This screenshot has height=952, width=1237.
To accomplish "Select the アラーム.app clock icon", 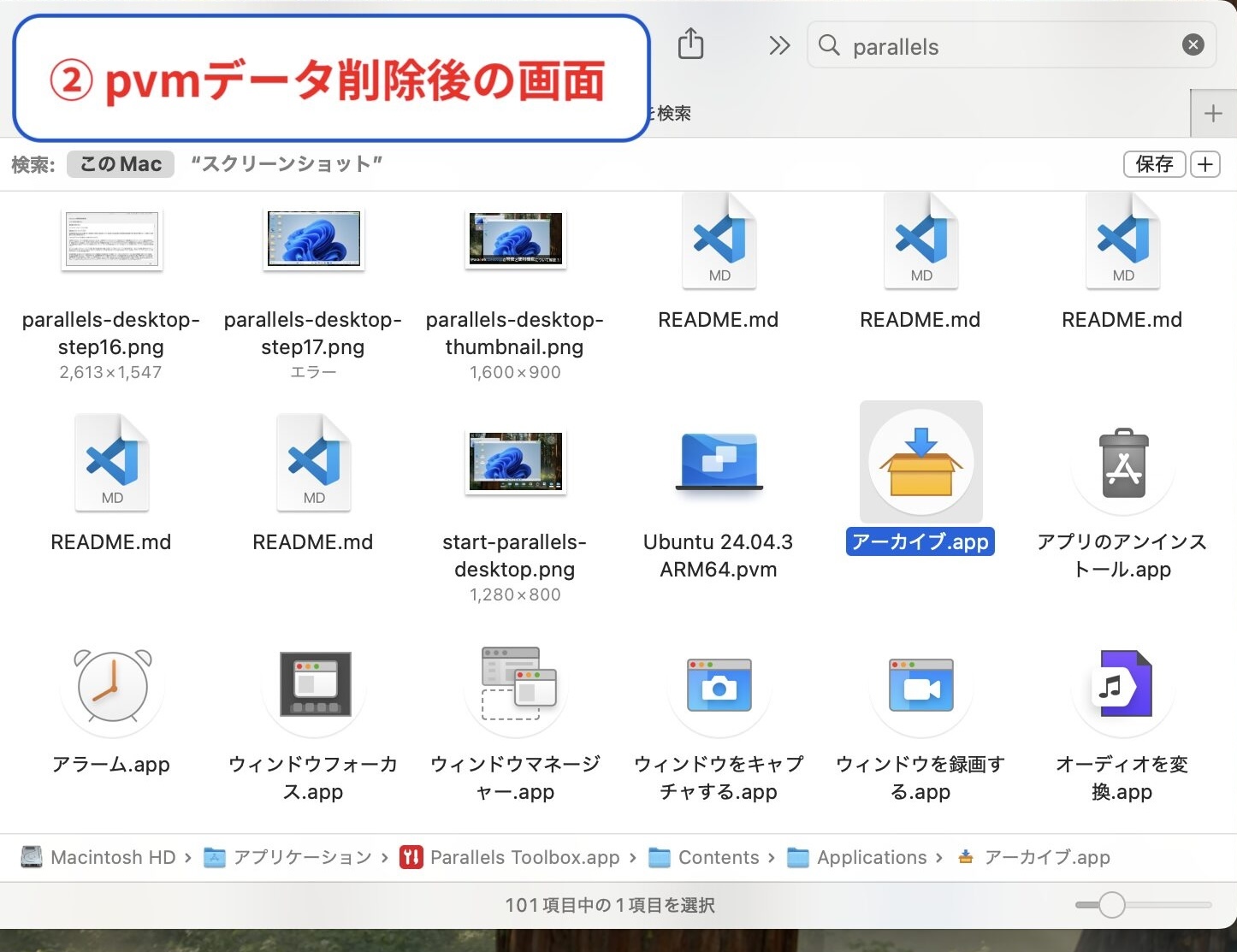I will click(112, 685).
